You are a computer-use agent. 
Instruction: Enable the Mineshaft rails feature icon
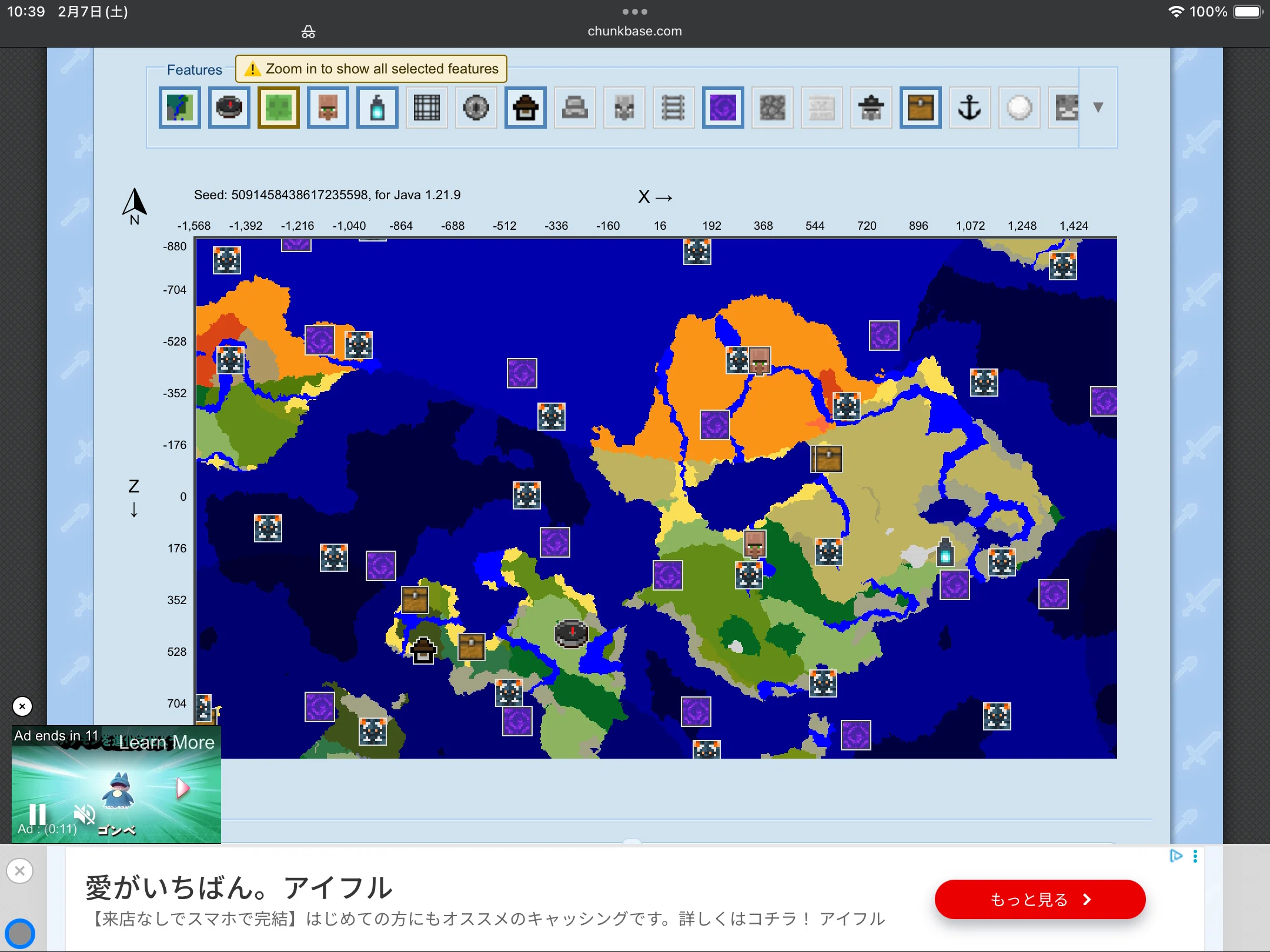click(x=674, y=108)
